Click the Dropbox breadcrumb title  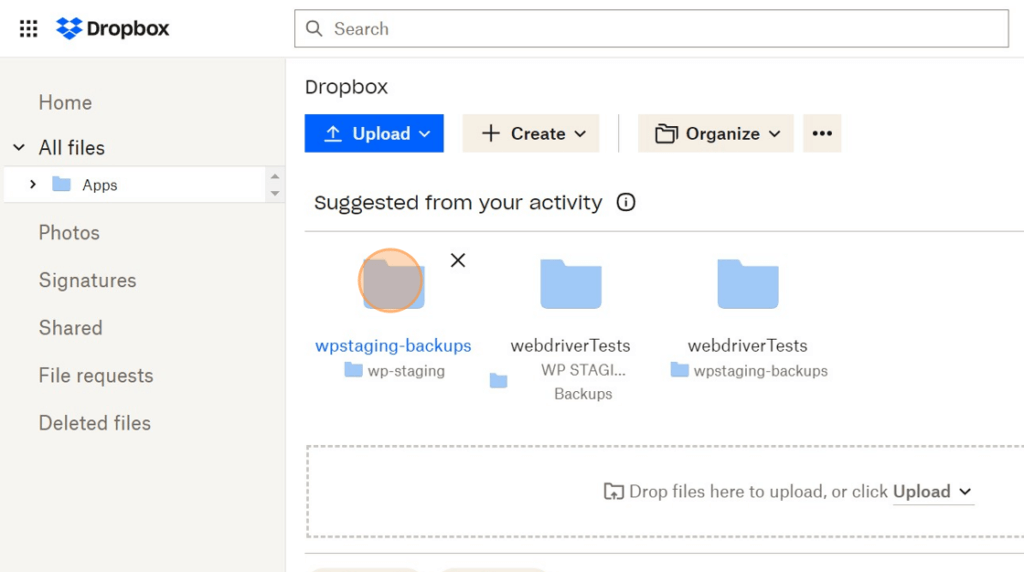click(346, 87)
